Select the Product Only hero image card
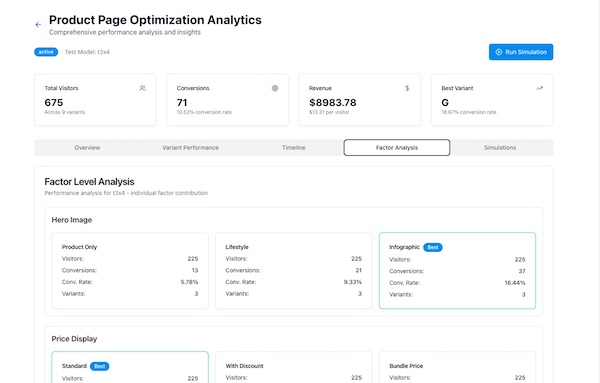 [x=130, y=271]
